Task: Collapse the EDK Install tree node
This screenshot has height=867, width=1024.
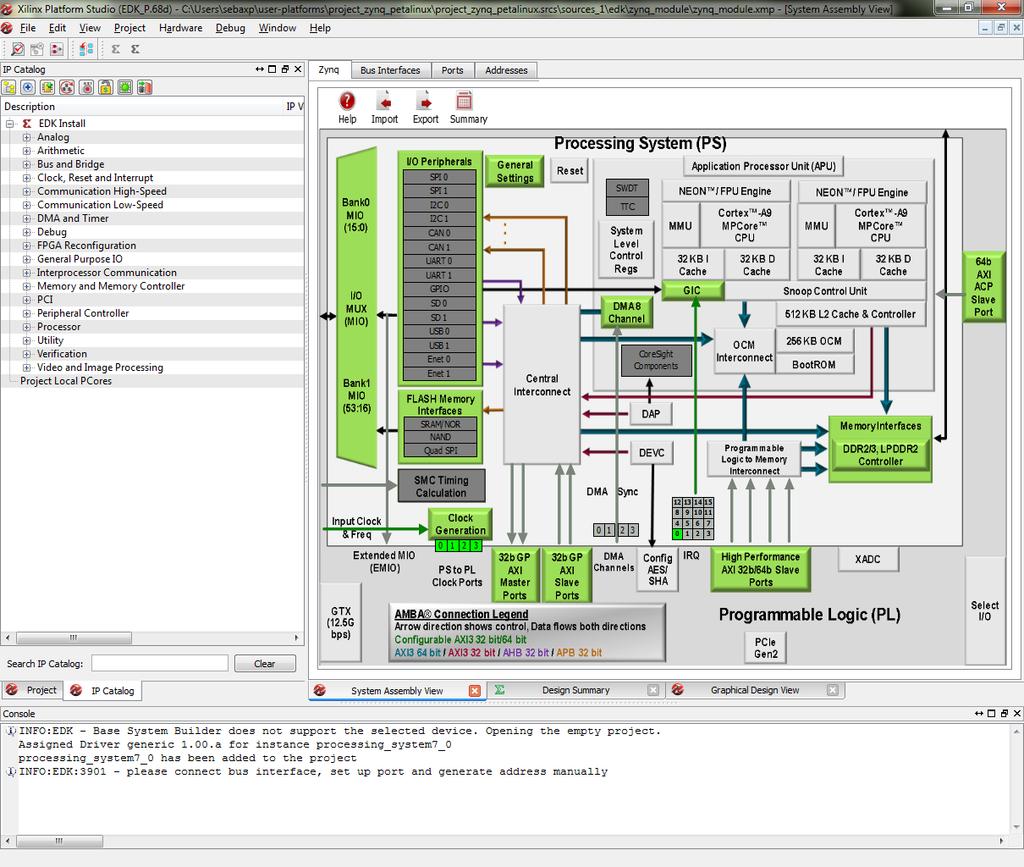Action: [x=10, y=123]
